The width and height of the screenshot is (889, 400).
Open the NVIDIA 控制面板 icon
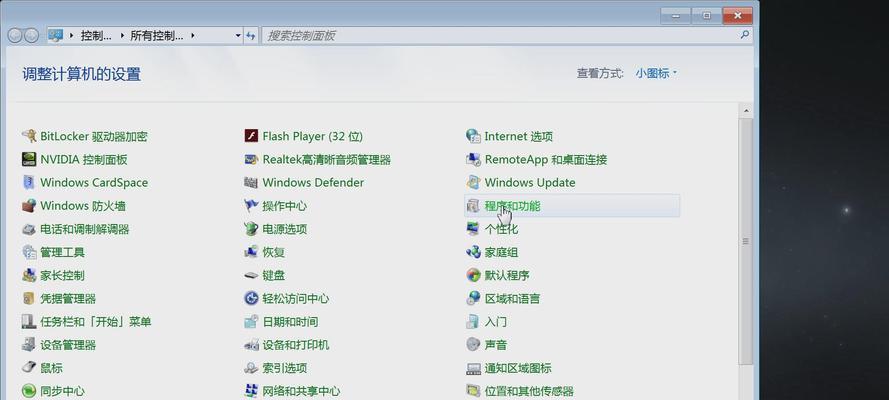(29, 159)
